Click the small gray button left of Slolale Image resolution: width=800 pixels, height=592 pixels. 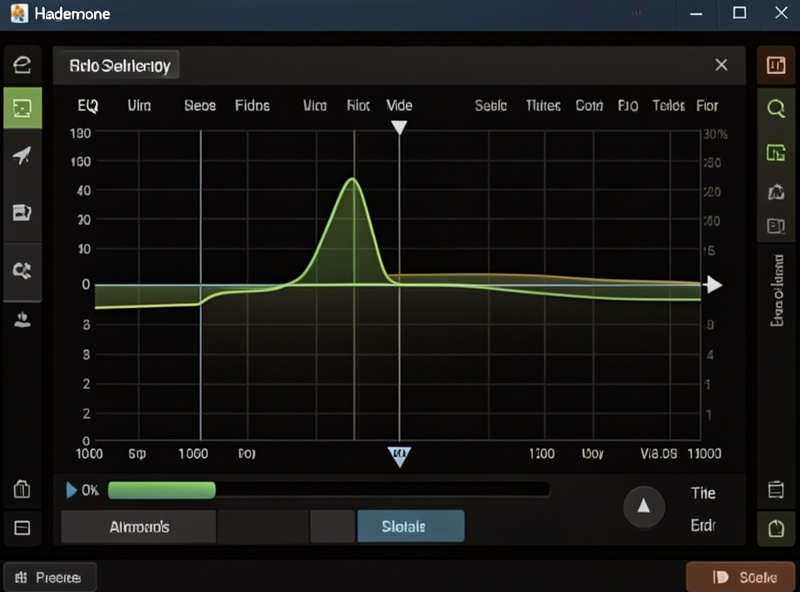click(x=332, y=526)
